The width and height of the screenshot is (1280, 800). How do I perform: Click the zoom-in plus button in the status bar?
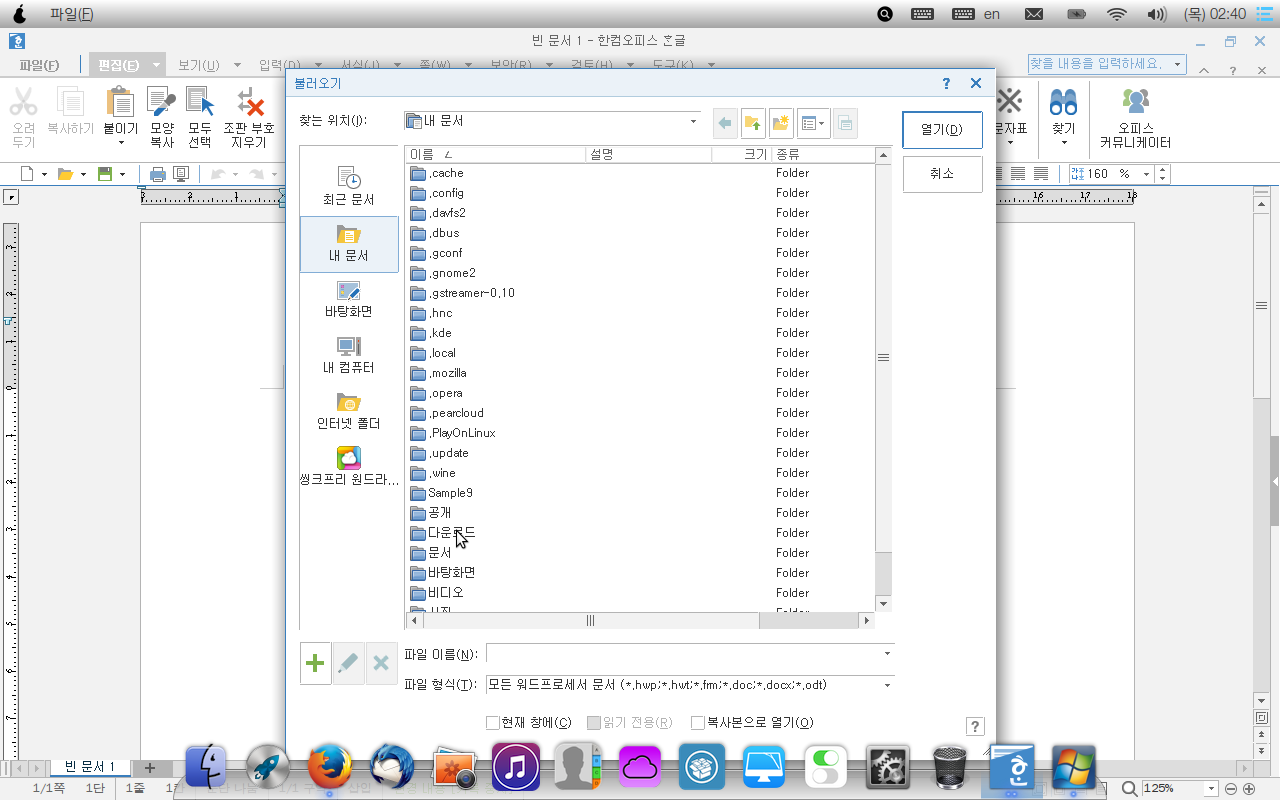[1249, 788]
